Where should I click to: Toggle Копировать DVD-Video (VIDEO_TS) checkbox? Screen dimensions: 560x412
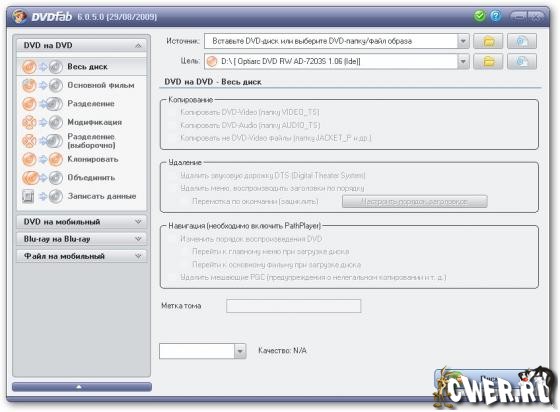tap(173, 112)
